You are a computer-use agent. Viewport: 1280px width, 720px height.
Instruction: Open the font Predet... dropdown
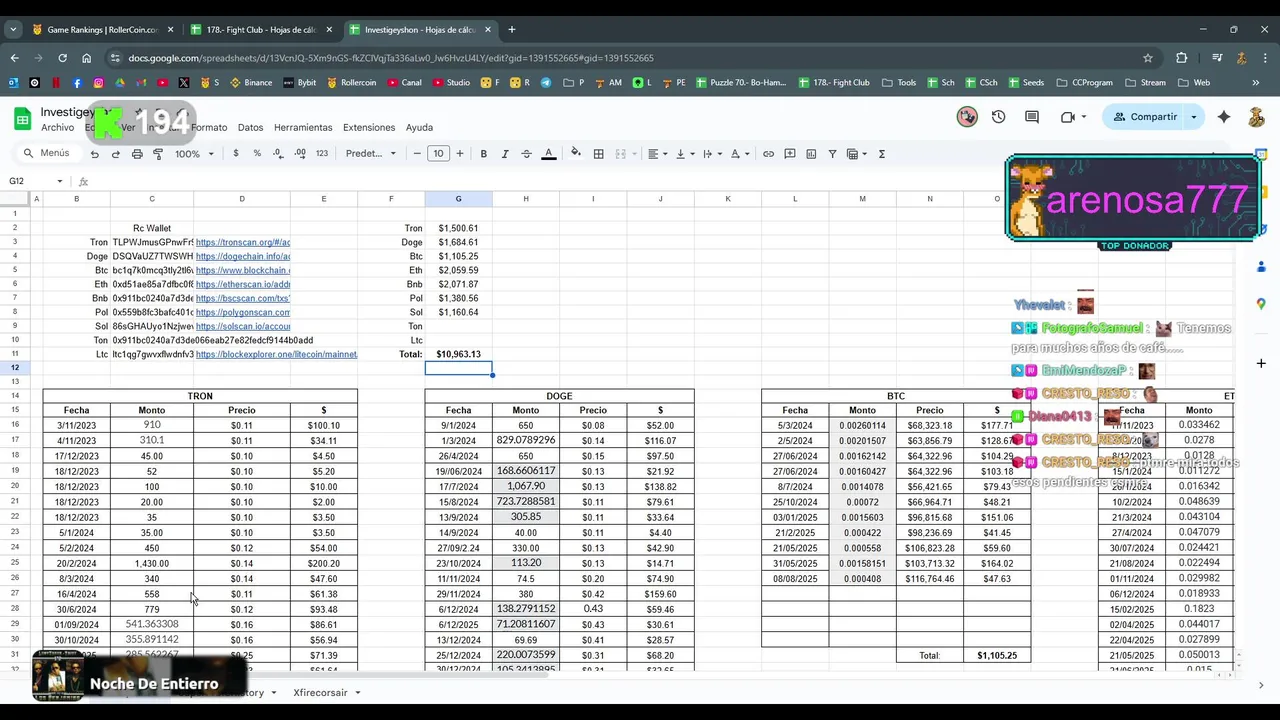click(371, 154)
